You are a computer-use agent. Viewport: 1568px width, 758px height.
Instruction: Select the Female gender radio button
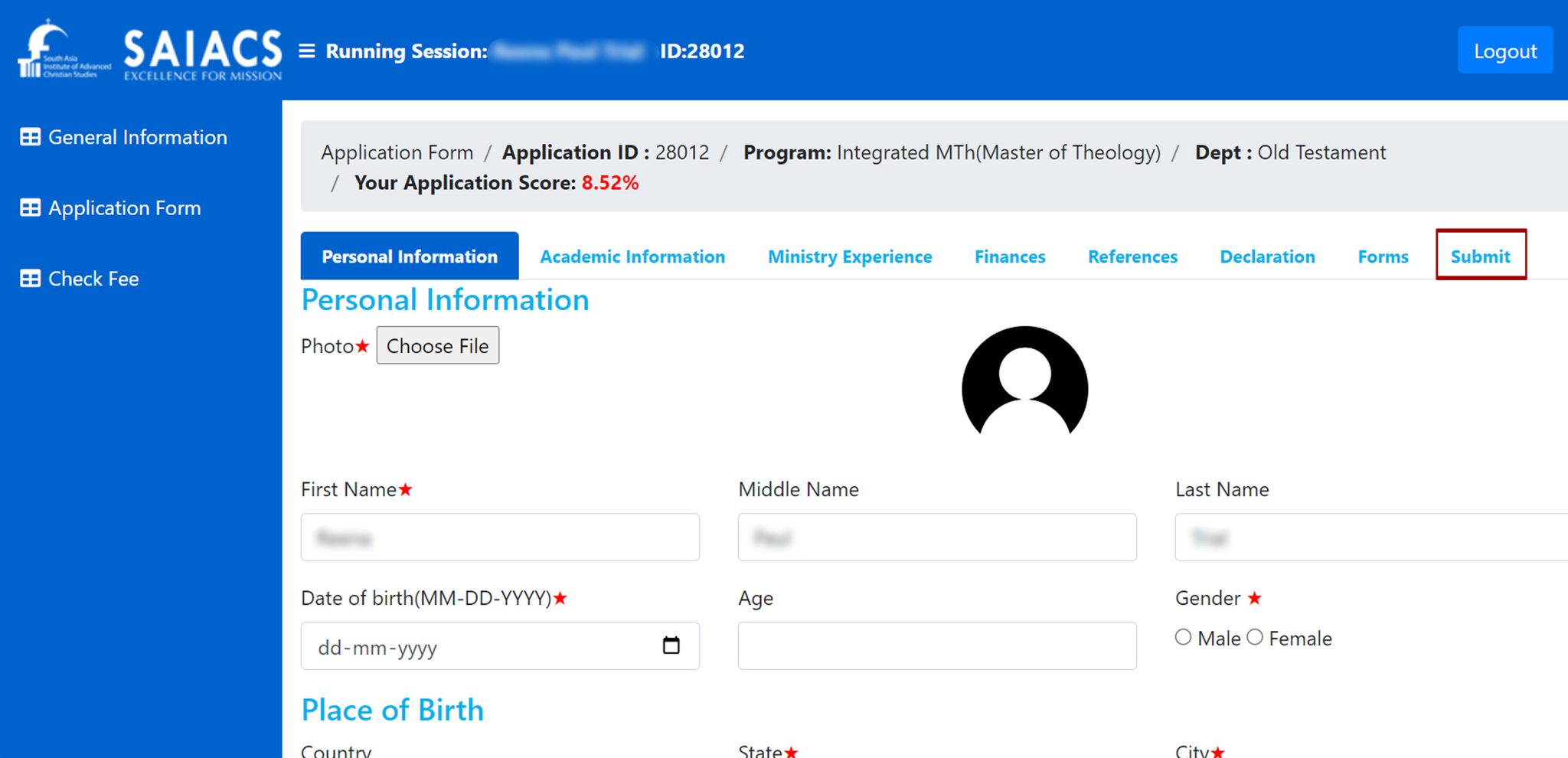(x=1254, y=636)
